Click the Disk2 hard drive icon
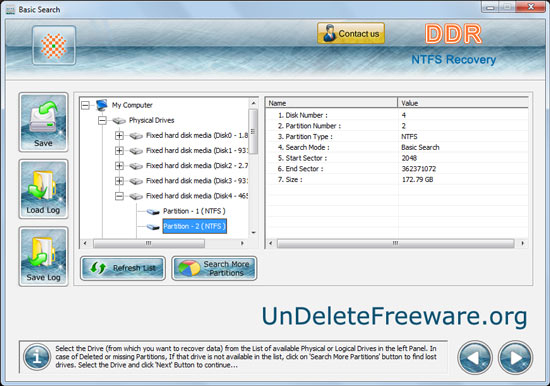Viewport: 550px width, 386px height. pyautogui.click(x=136, y=166)
